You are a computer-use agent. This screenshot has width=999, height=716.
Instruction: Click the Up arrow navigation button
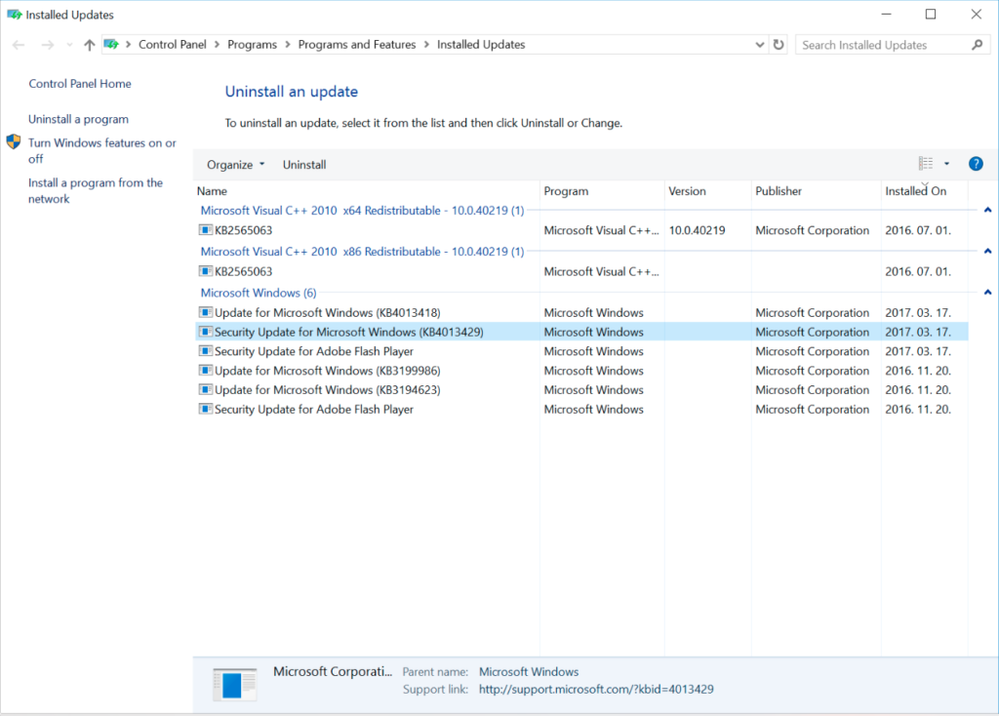(x=90, y=45)
